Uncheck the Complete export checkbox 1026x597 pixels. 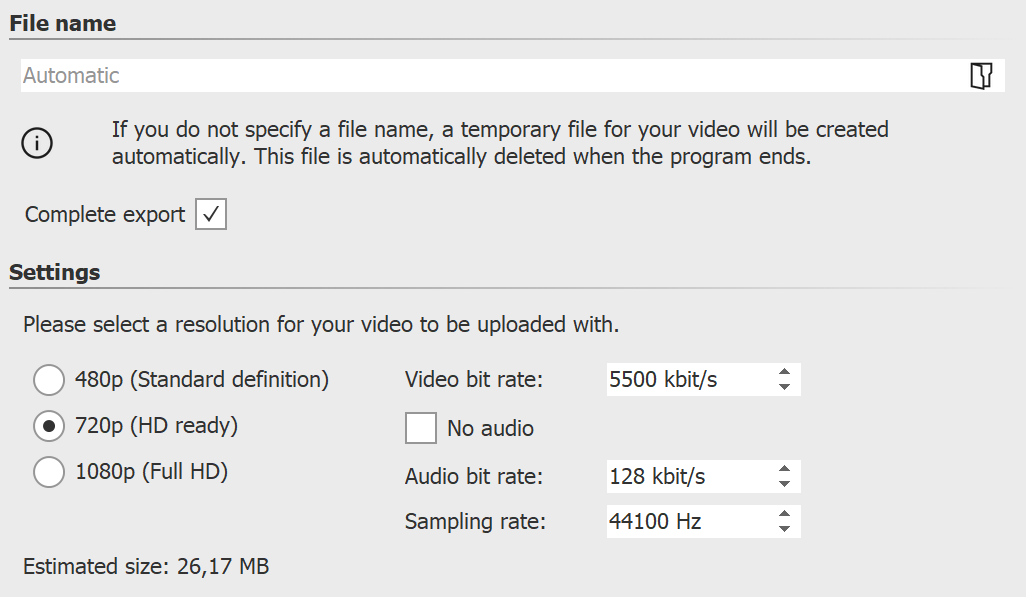coord(210,213)
